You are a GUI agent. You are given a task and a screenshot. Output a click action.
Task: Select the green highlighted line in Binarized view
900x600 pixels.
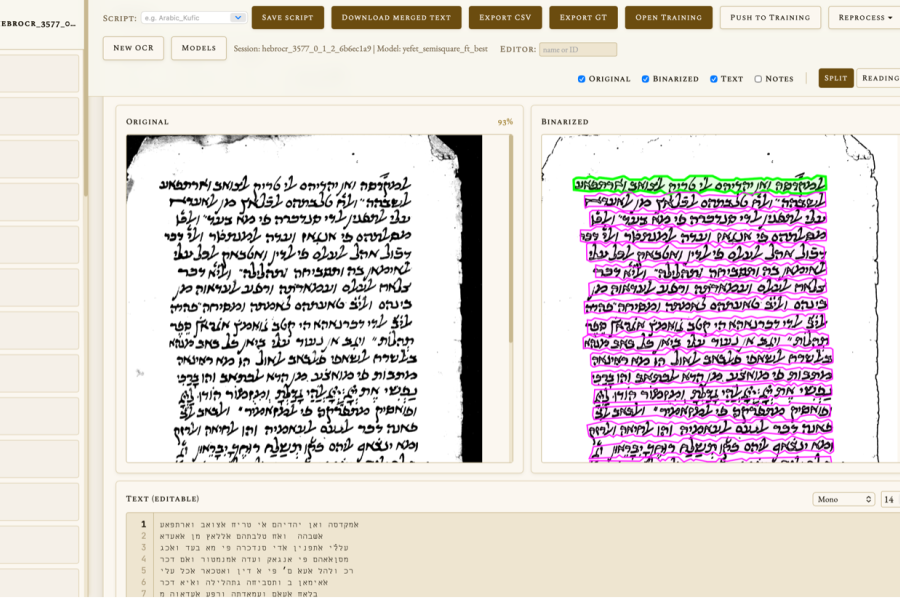pyautogui.click(x=700, y=184)
